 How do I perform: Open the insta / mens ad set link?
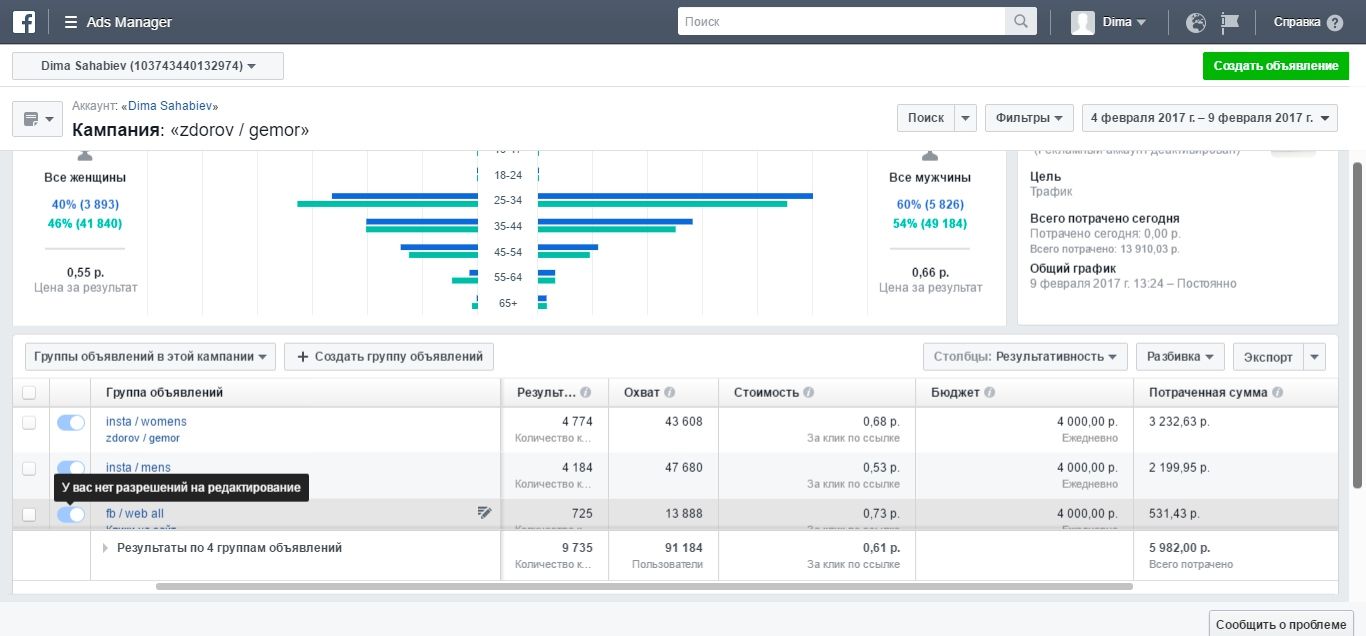pyautogui.click(x=138, y=467)
